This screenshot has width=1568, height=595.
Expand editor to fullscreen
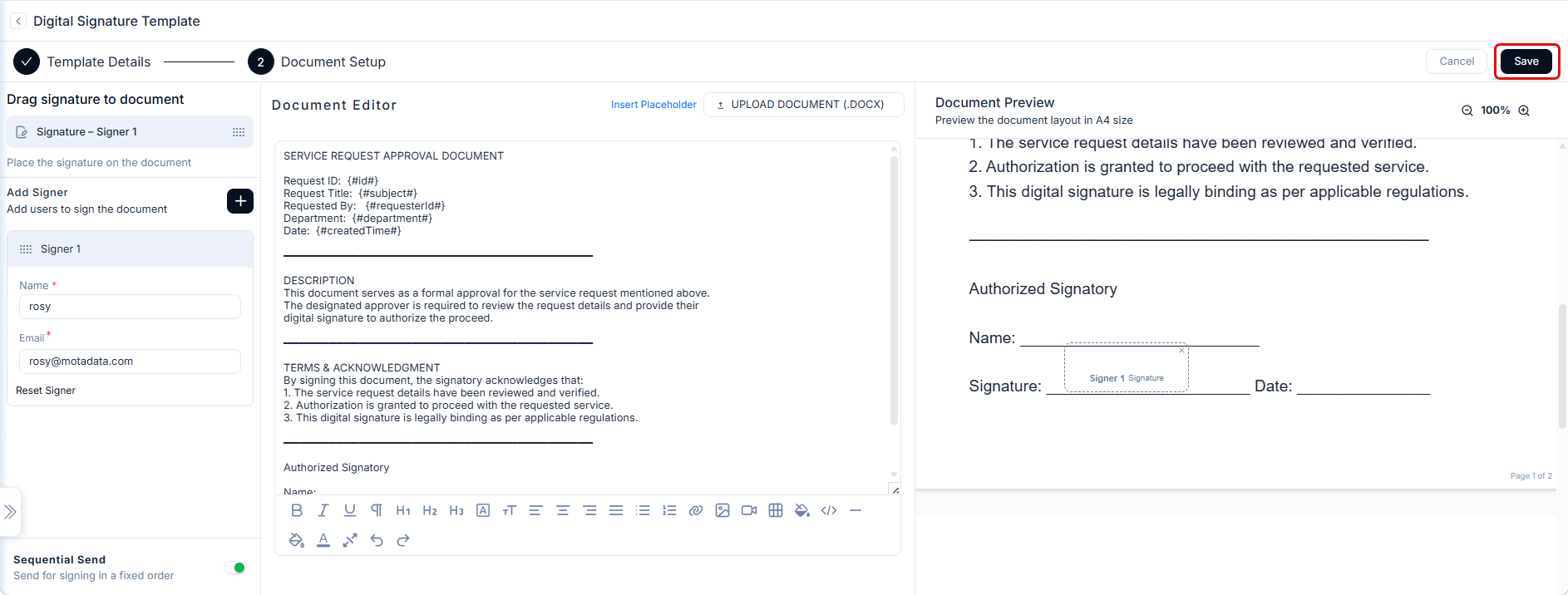[350, 540]
